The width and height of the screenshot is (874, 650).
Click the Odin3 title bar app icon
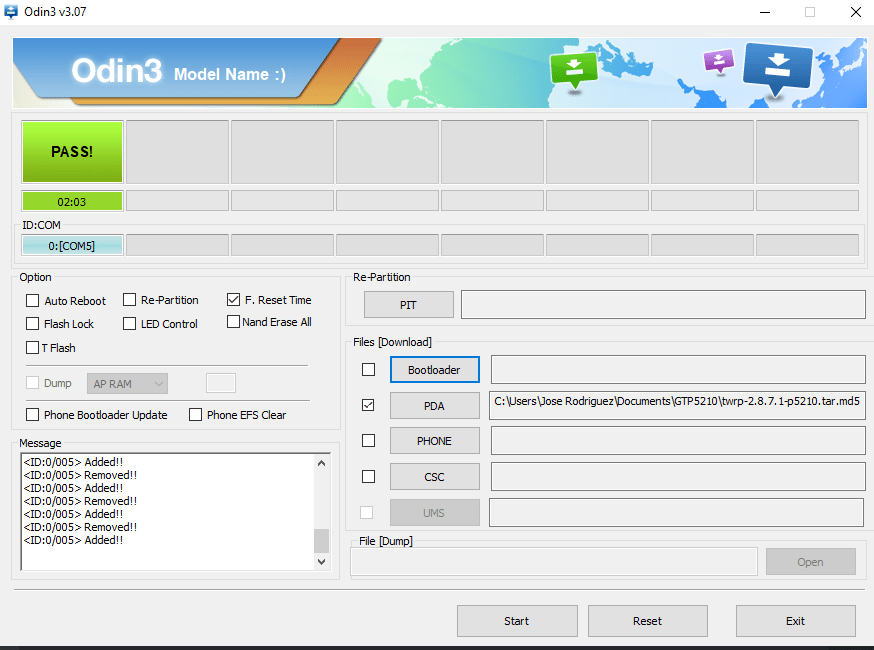[13, 12]
